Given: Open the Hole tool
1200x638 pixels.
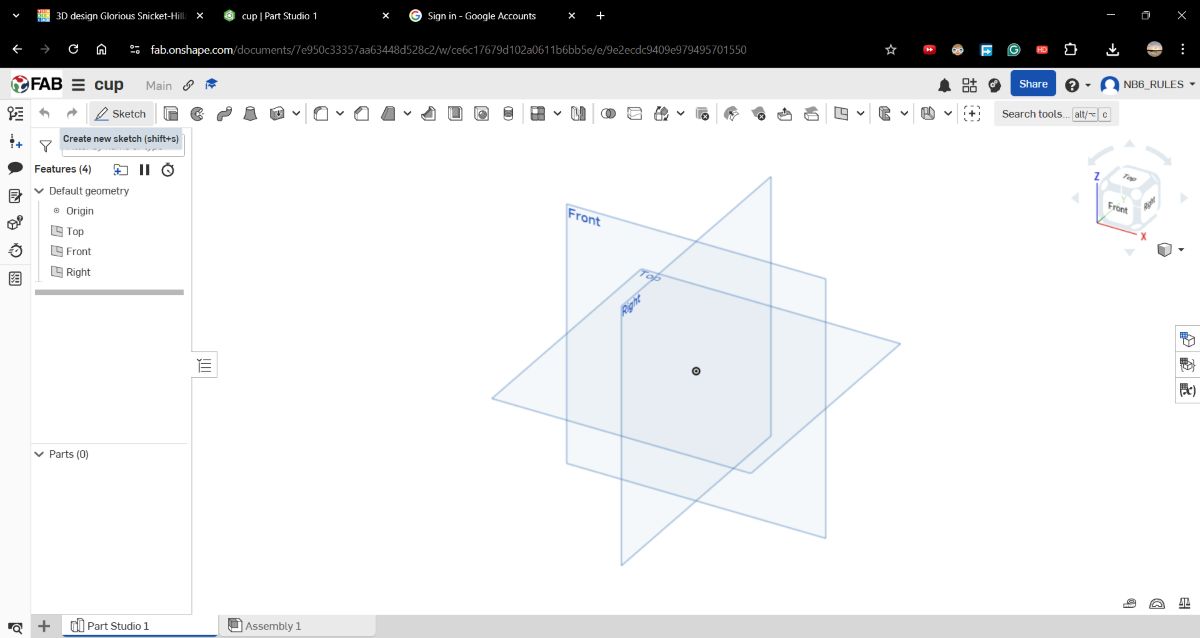Looking at the screenshot, I should [x=480, y=113].
